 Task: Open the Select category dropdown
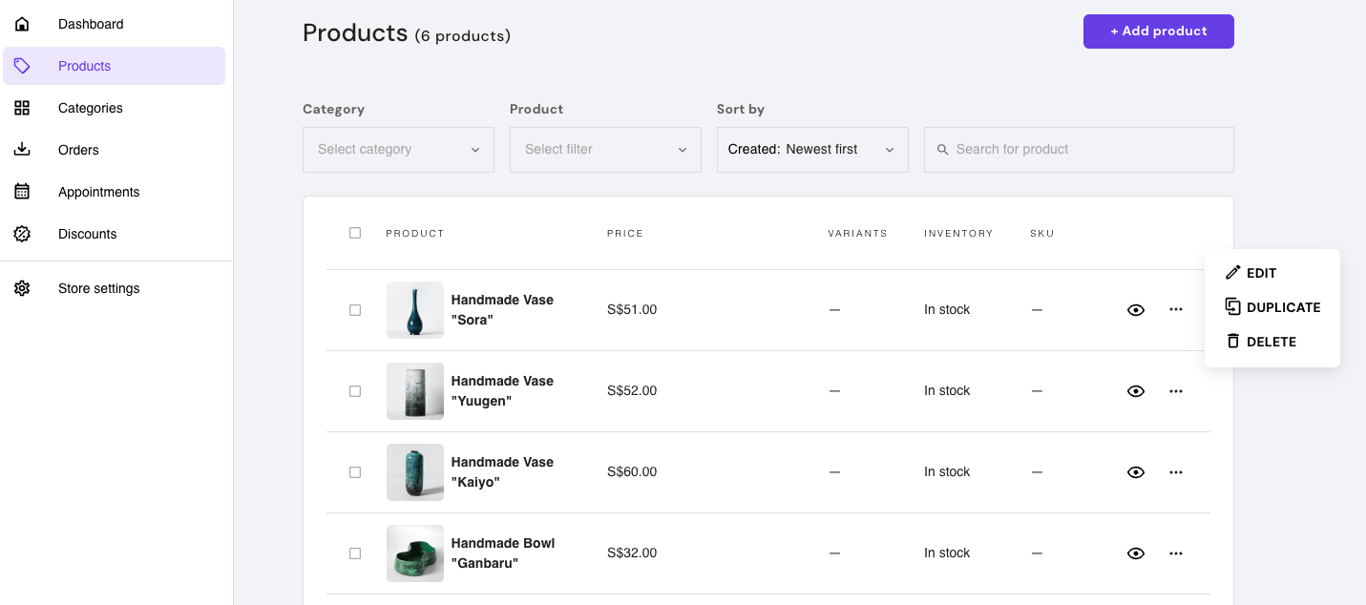[x=398, y=149]
